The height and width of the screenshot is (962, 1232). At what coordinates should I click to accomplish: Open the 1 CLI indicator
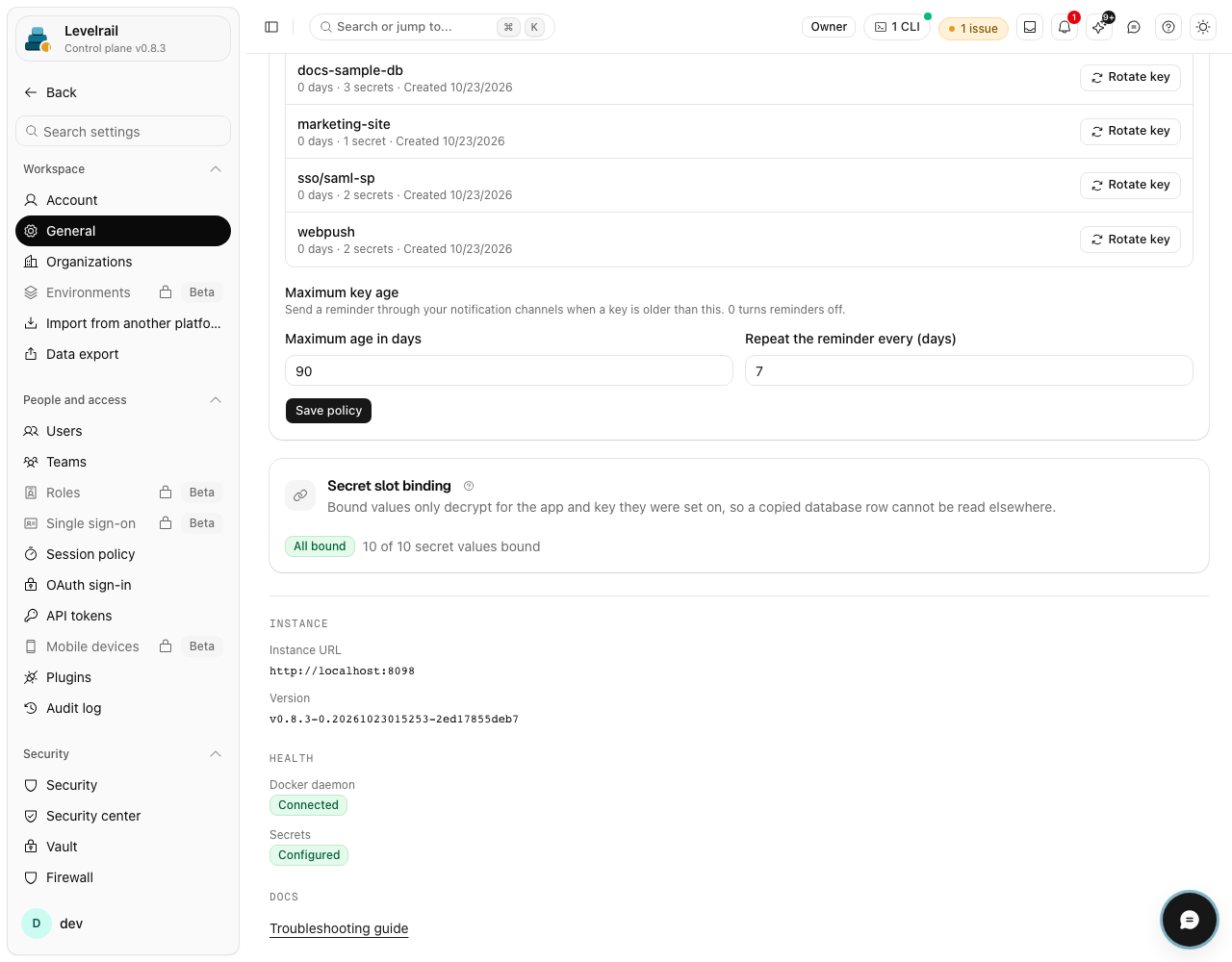[x=897, y=27]
